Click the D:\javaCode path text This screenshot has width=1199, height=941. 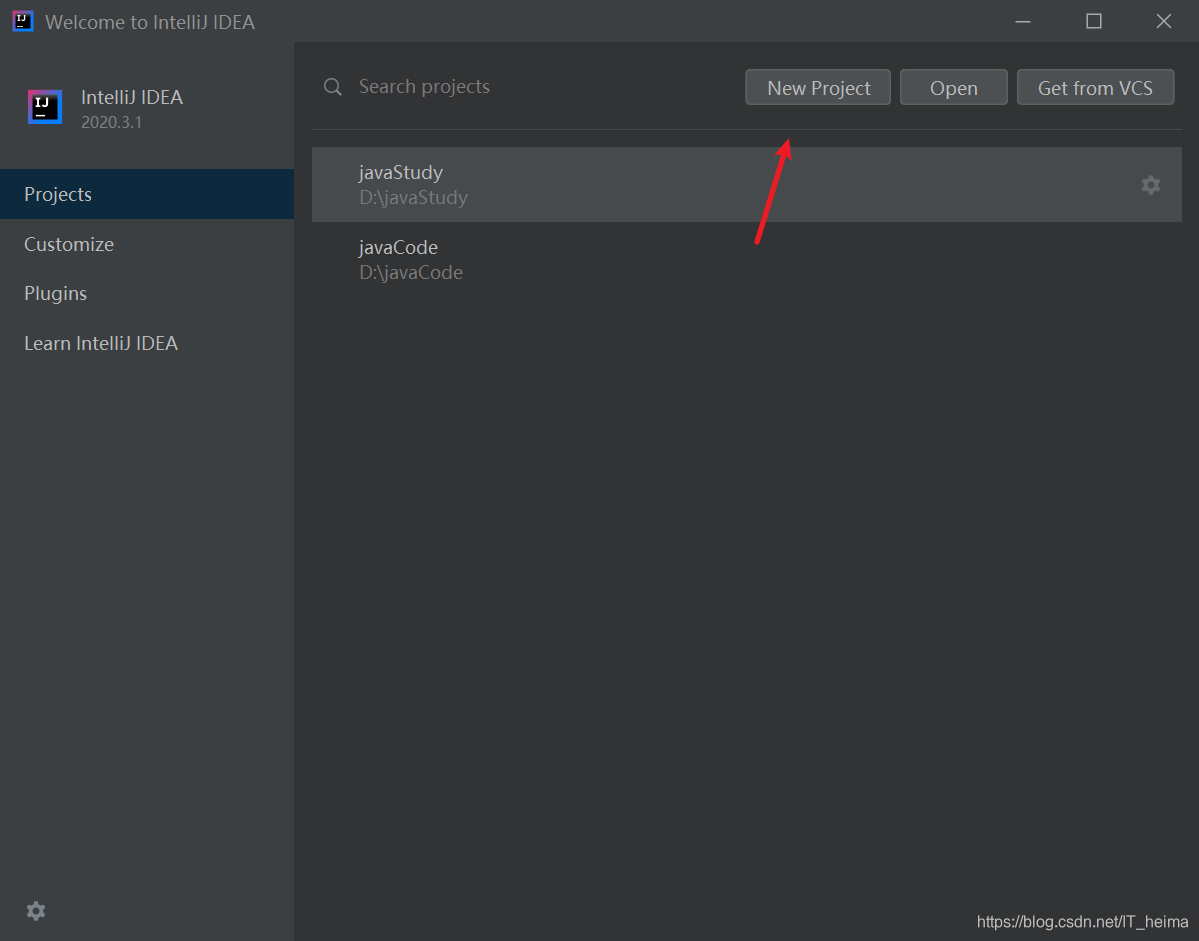click(411, 272)
